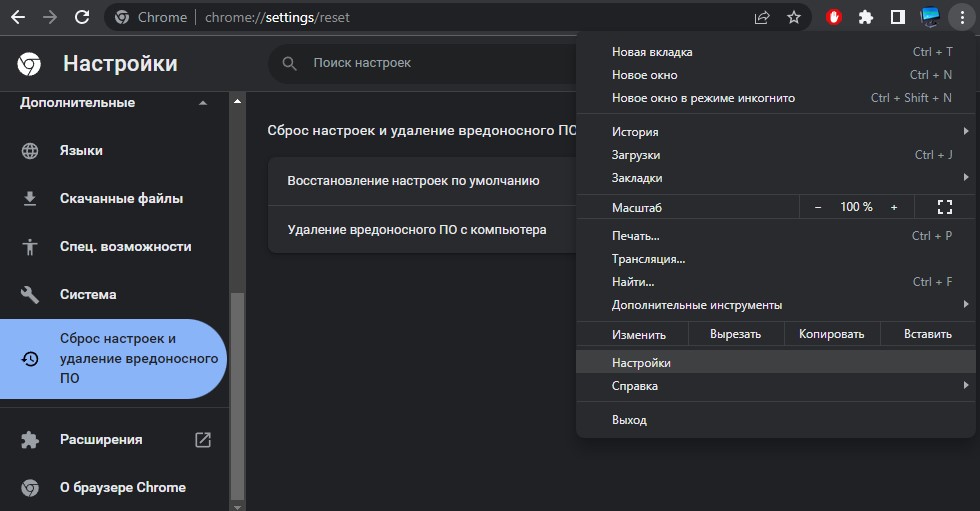Screen dimensions: 980x511
Task: Click the globe icon beside Языки
Action: [x=30, y=151]
